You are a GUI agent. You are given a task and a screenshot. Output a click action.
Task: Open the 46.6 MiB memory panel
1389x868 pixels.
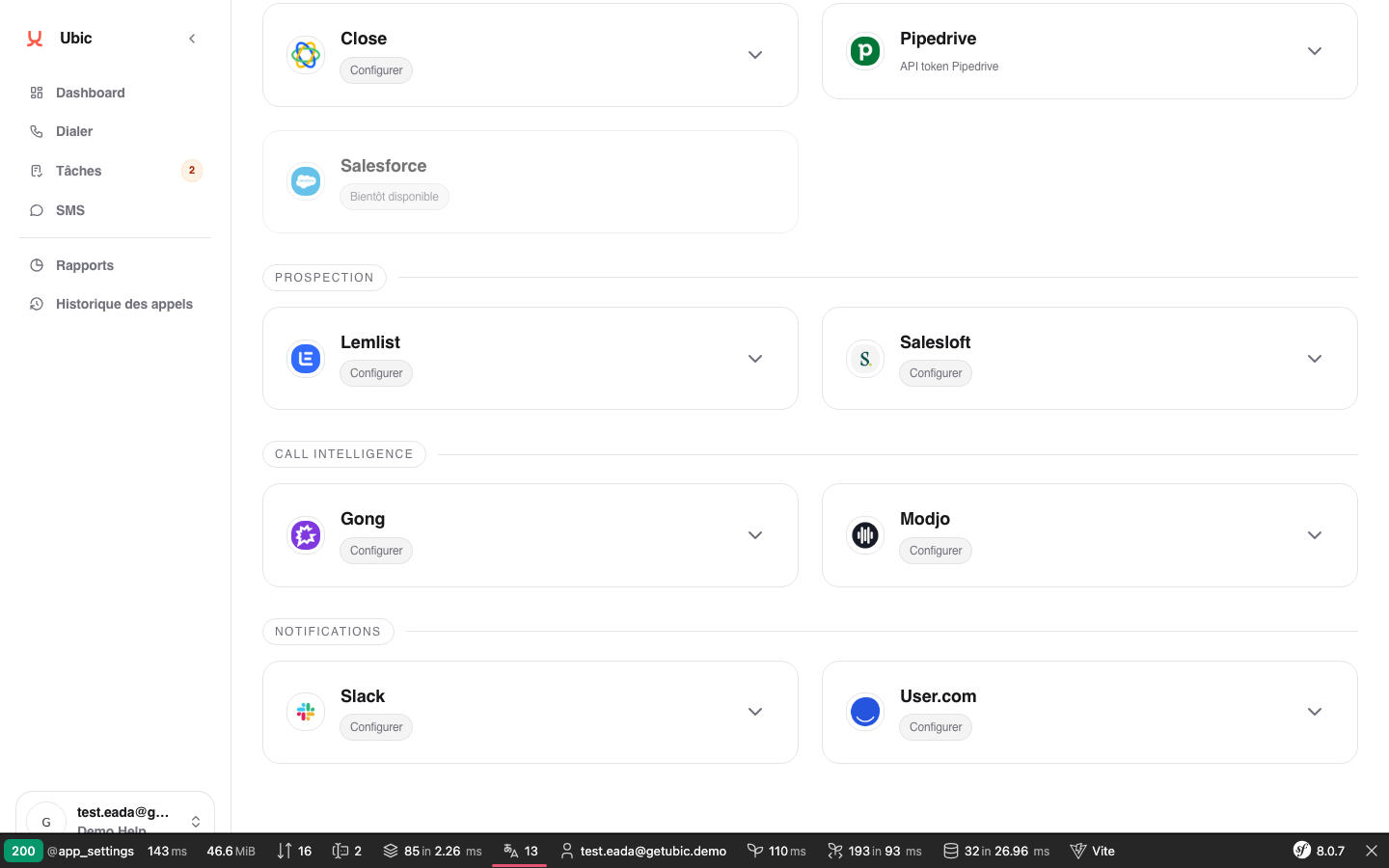[x=231, y=851]
